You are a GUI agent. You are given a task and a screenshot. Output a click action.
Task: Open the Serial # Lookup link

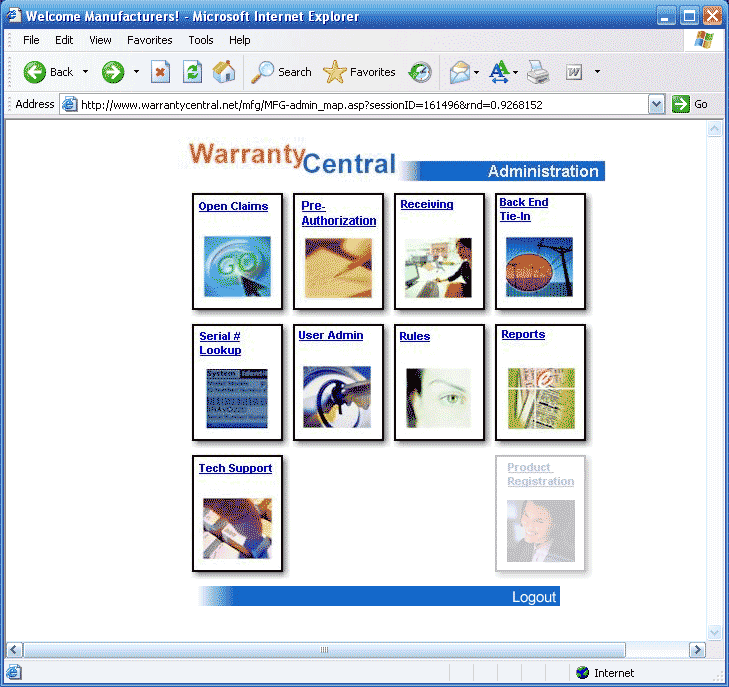tap(220, 343)
